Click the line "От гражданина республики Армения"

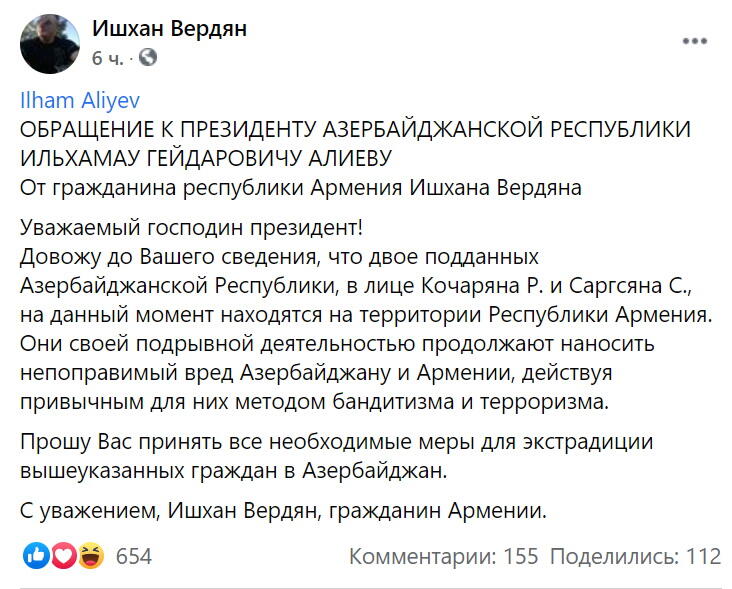click(x=300, y=187)
